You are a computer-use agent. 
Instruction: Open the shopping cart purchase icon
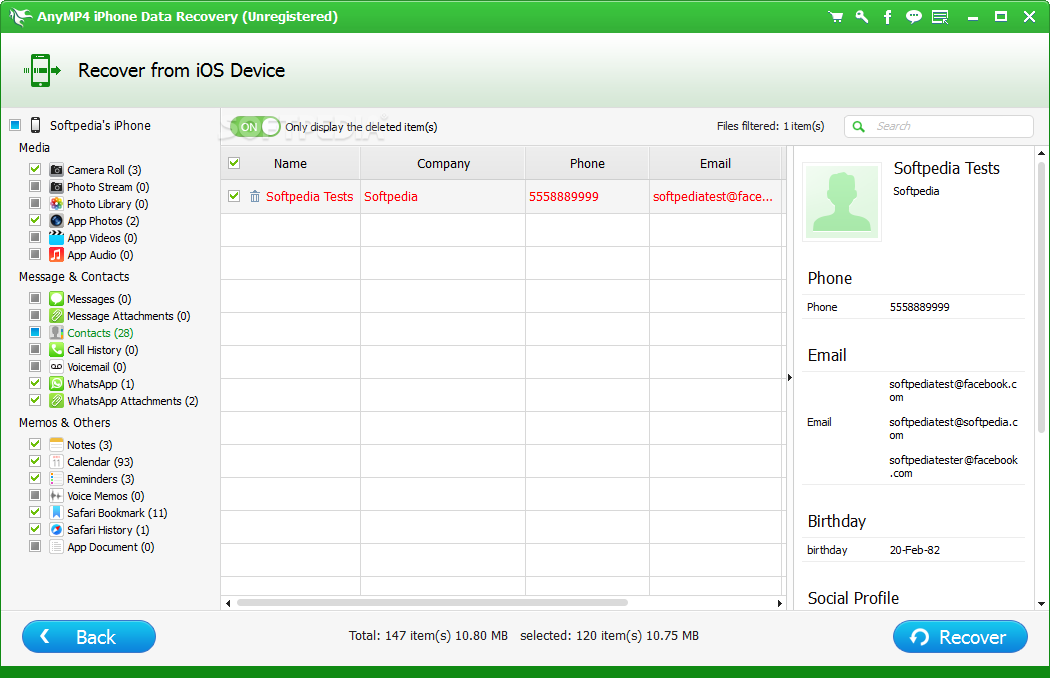tap(836, 17)
